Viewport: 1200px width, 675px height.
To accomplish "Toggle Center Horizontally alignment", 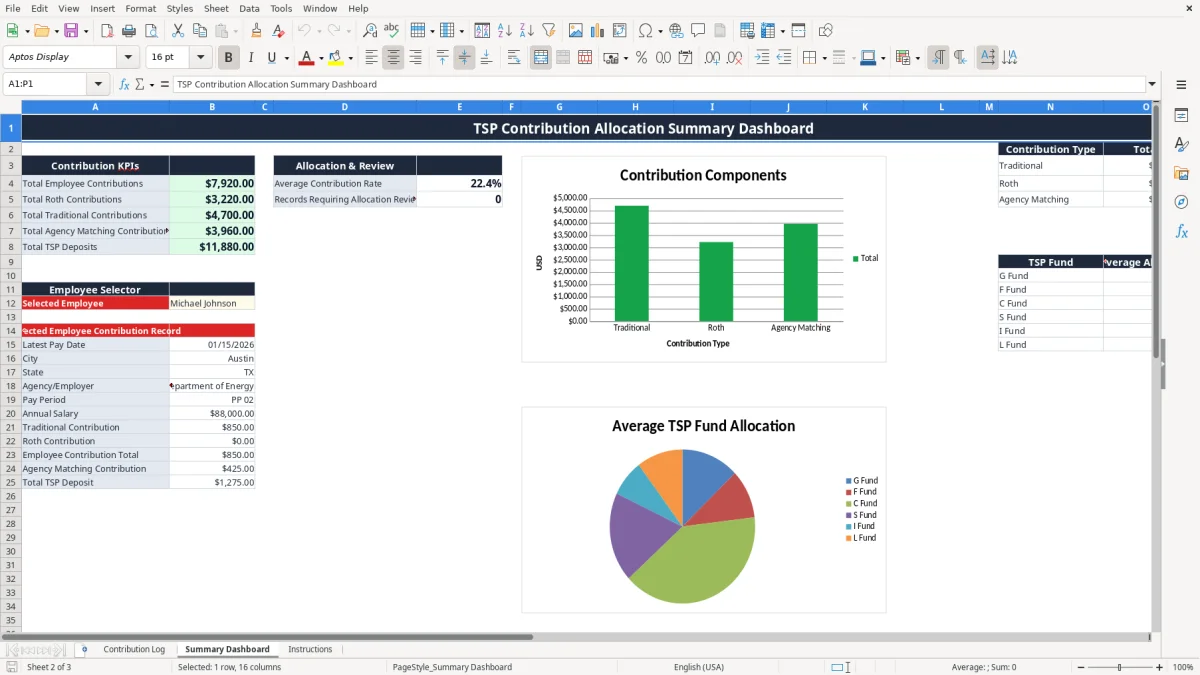I will pyautogui.click(x=393, y=58).
